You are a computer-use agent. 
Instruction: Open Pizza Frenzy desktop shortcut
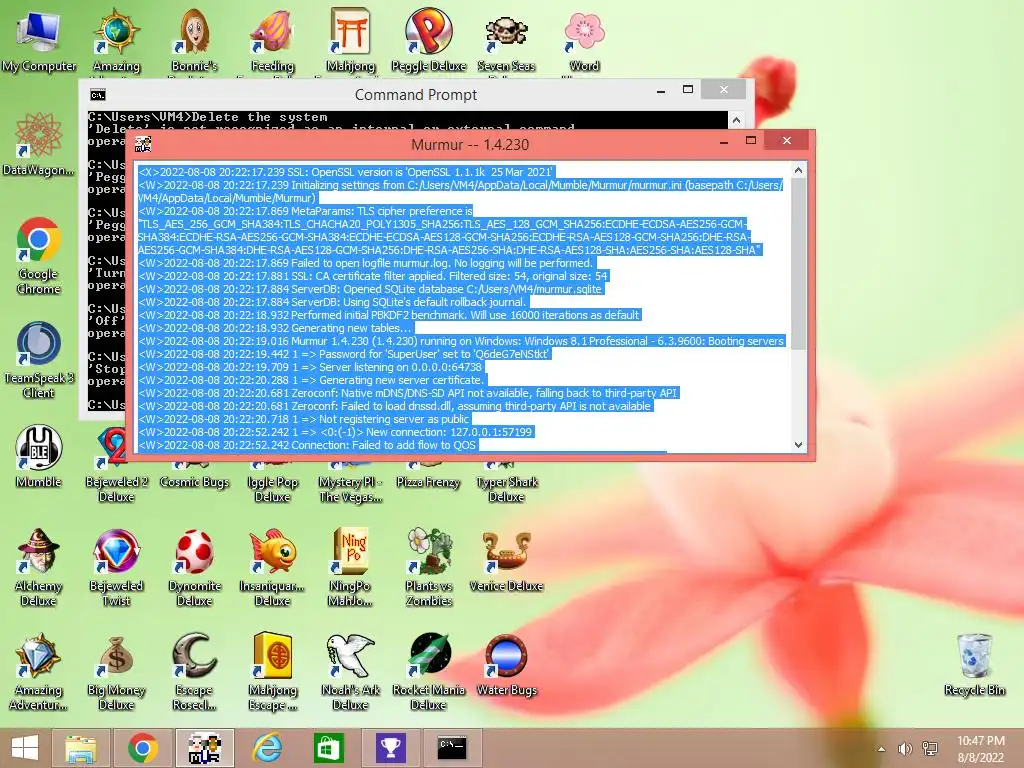pos(428,477)
